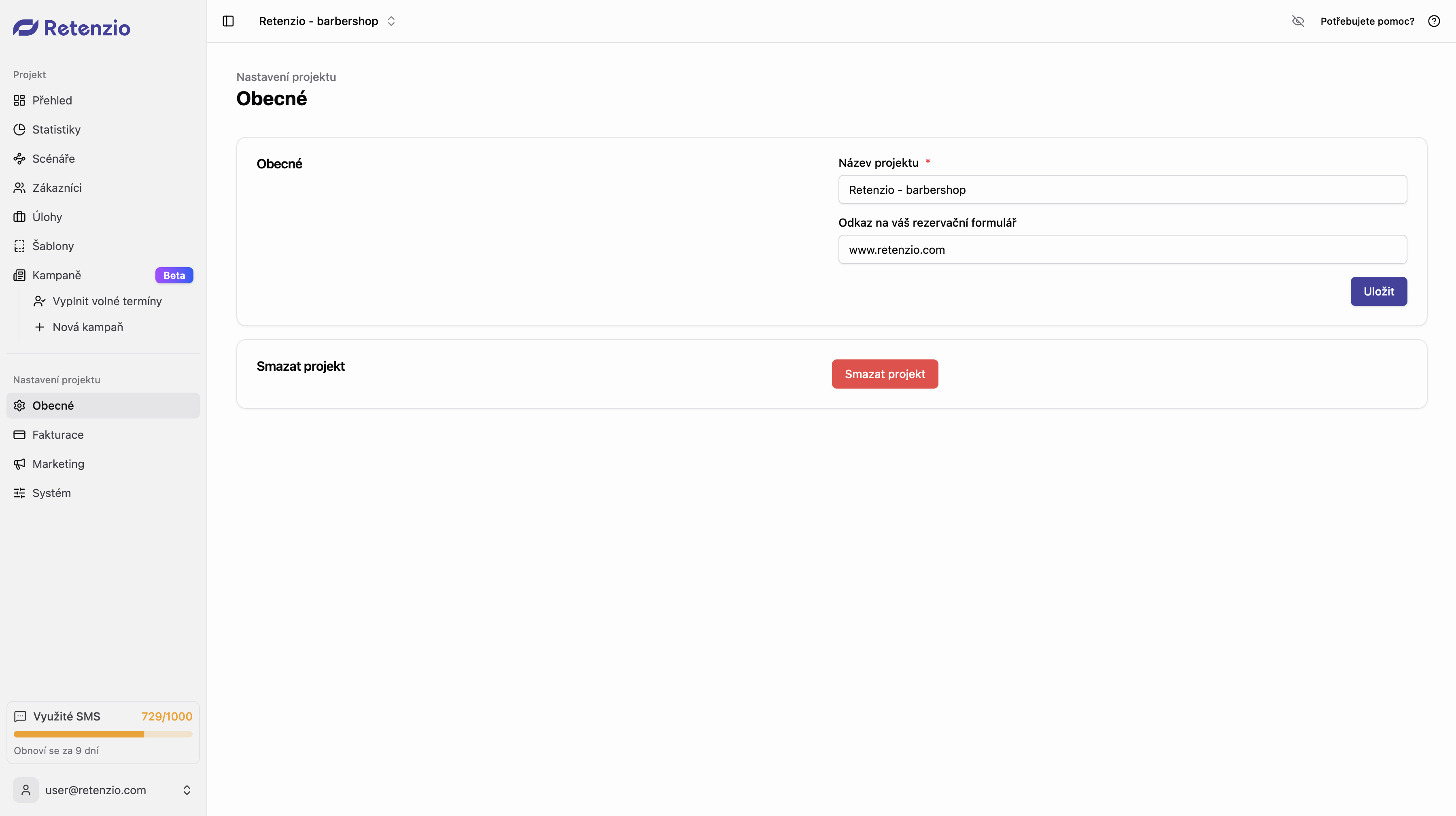Toggle the sidebar panel icon
The width and height of the screenshot is (1456, 816).
(228, 21)
